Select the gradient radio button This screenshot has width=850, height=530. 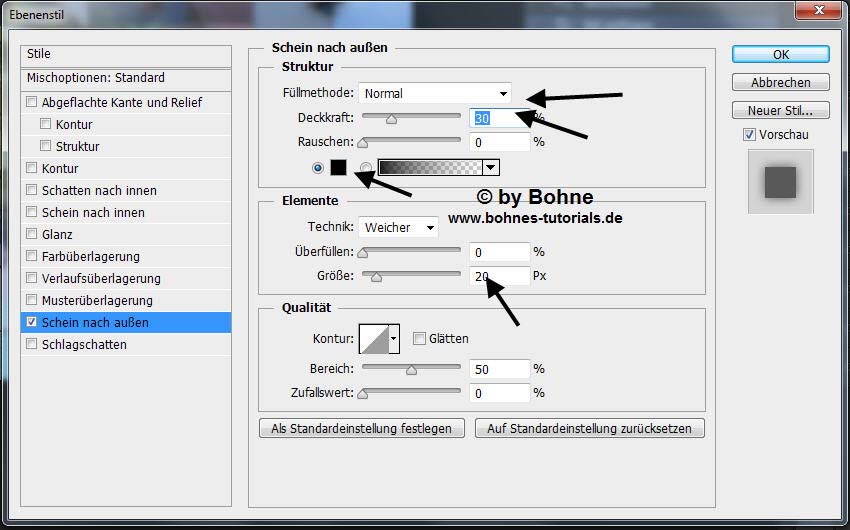point(366,168)
